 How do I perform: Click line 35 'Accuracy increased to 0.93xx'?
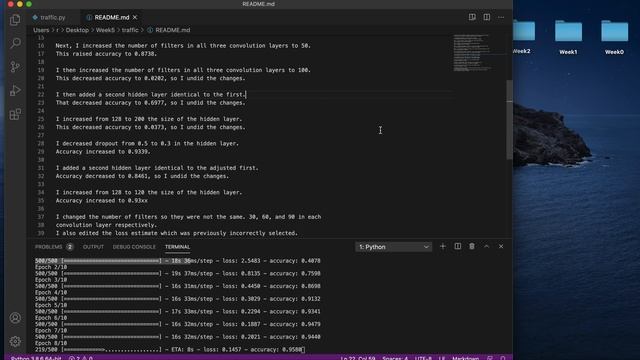pos(102,200)
